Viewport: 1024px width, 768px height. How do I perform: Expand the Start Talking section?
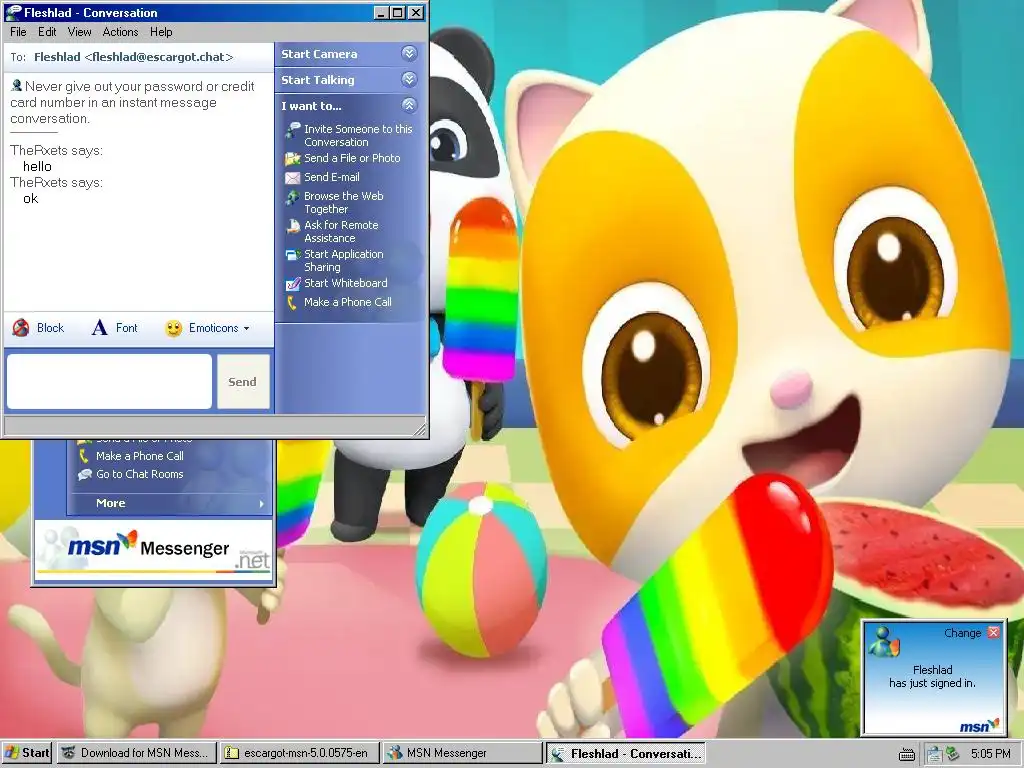(x=409, y=79)
